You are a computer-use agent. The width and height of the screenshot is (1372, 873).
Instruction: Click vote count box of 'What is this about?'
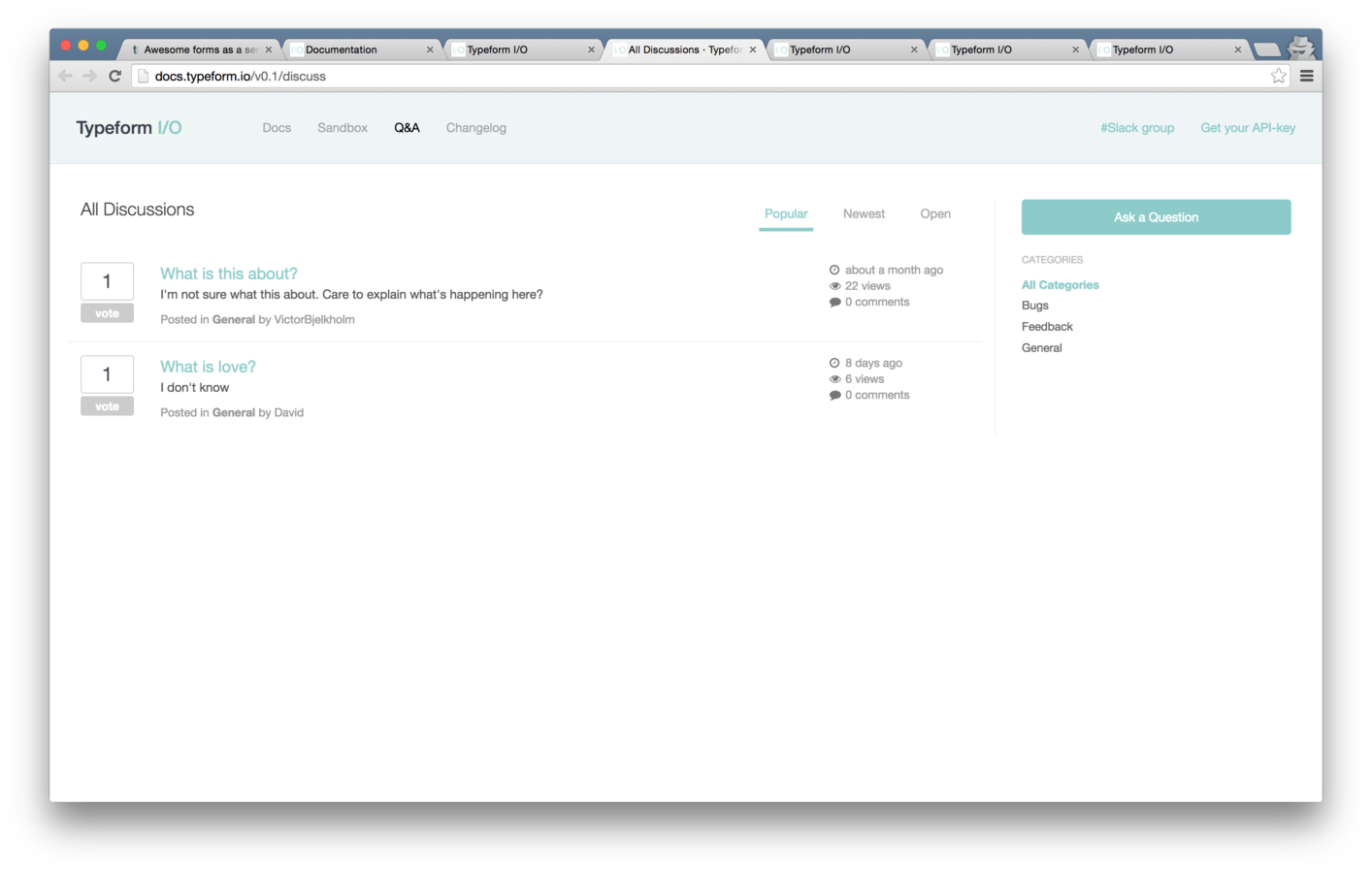pyautogui.click(x=107, y=281)
